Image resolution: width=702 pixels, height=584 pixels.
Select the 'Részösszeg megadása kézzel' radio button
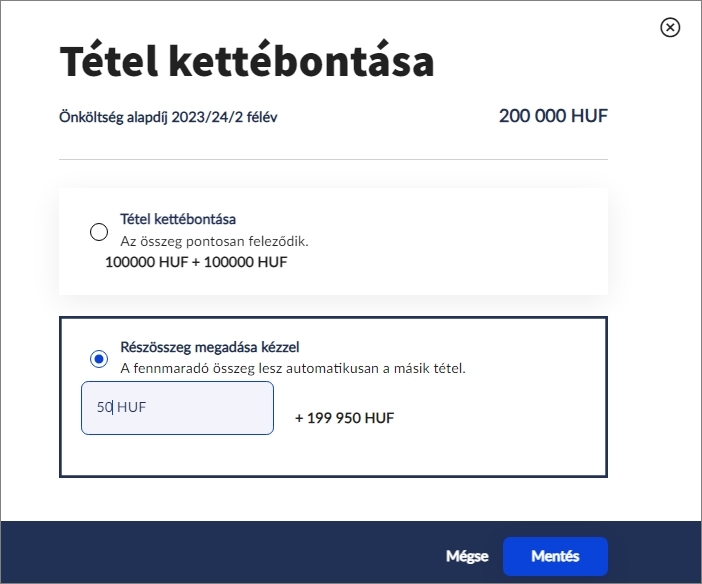[99, 358]
